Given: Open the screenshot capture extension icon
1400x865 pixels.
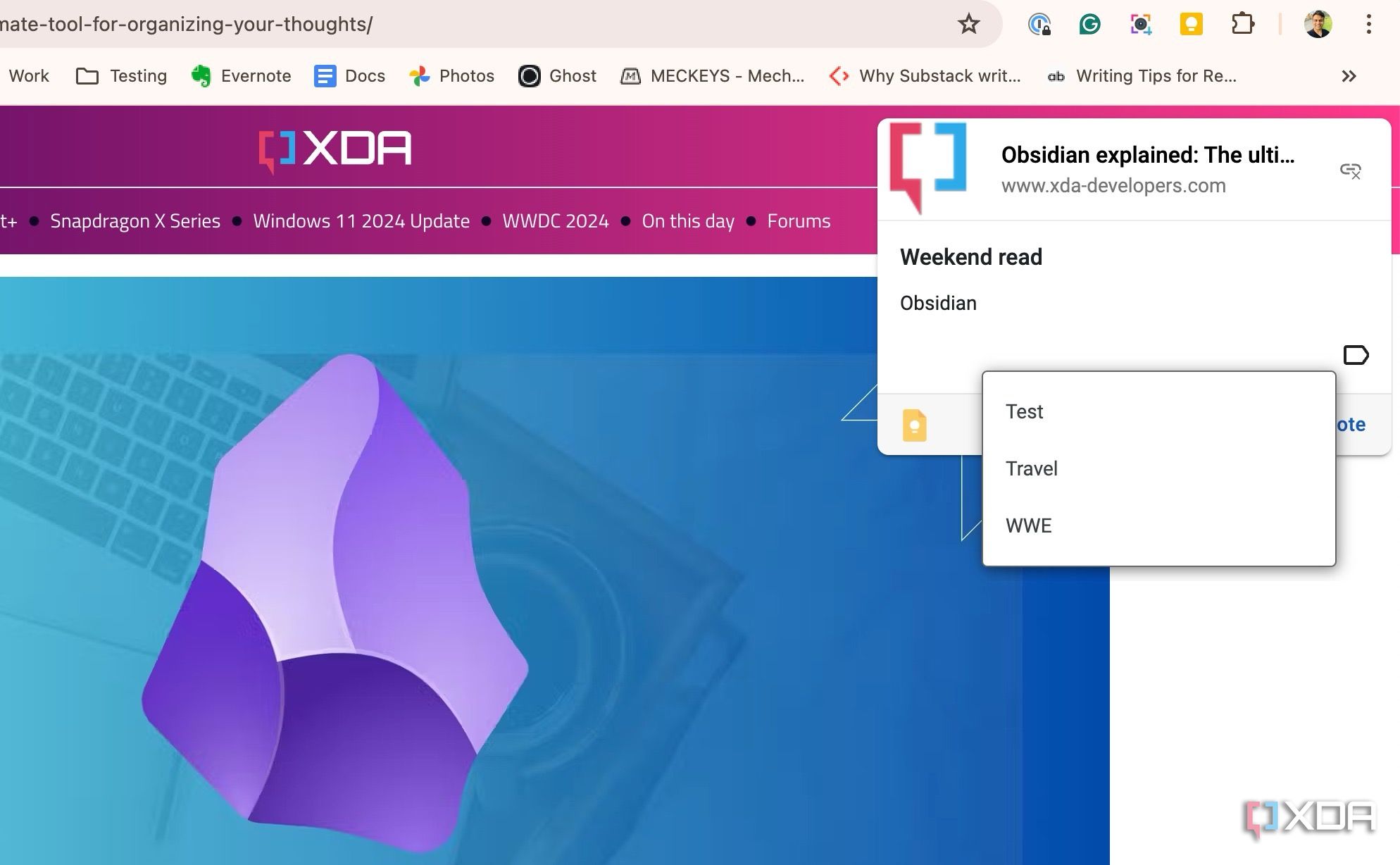Looking at the screenshot, I should [x=1141, y=25].
